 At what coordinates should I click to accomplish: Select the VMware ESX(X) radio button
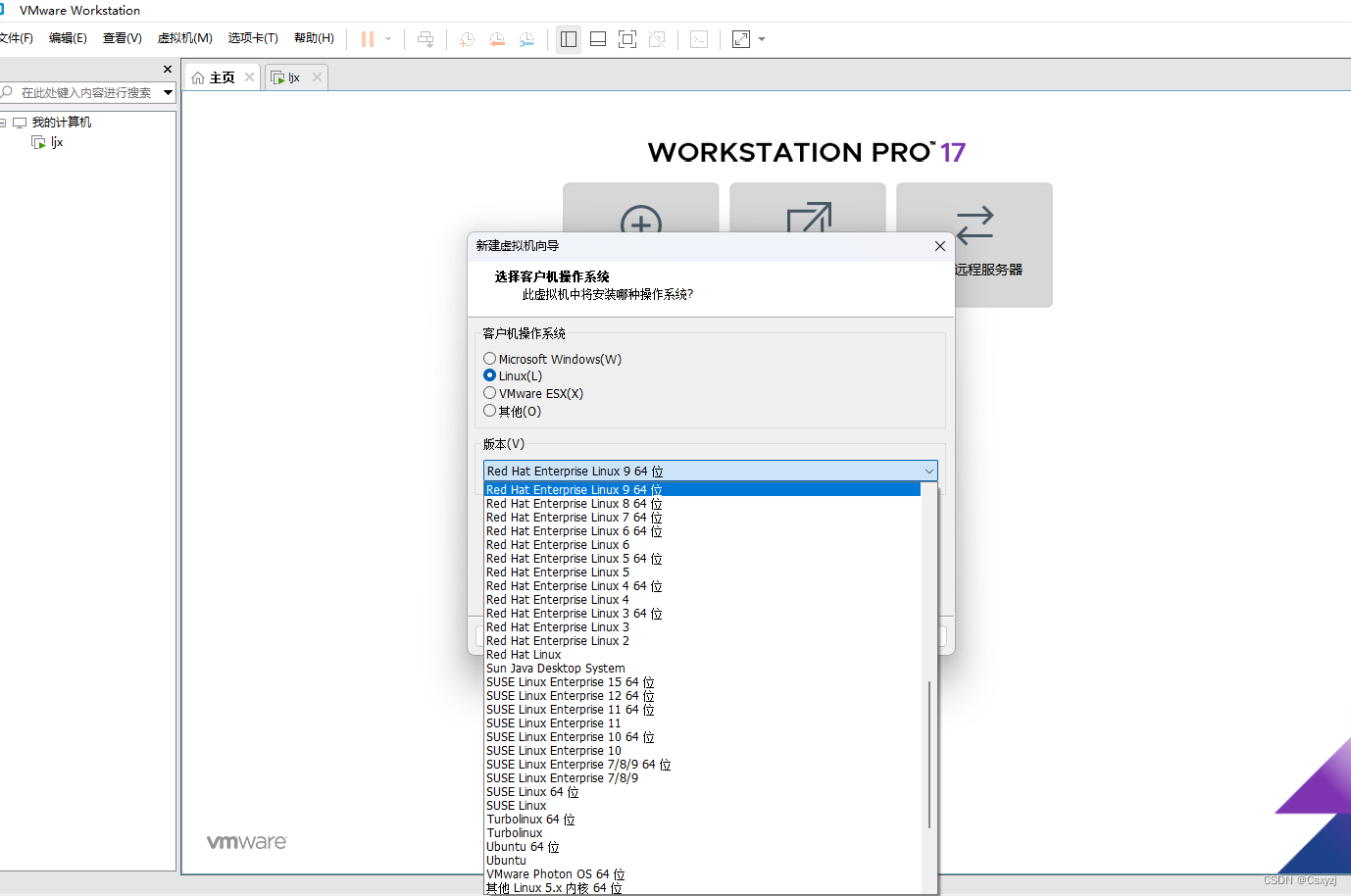pyautogui.click(x=489, y=393)
